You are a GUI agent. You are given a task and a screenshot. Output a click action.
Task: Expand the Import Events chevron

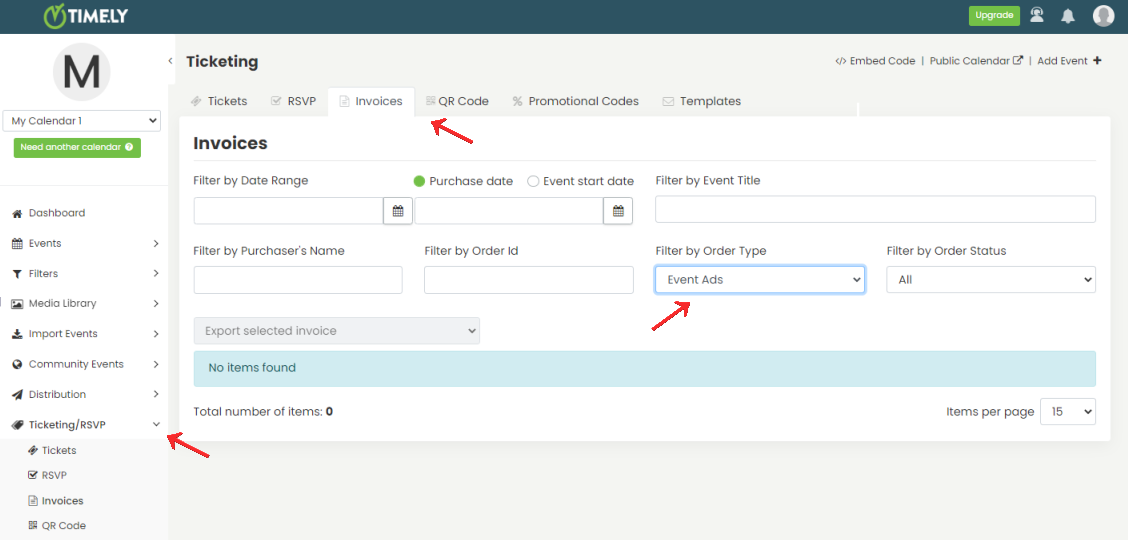(156, 334)
